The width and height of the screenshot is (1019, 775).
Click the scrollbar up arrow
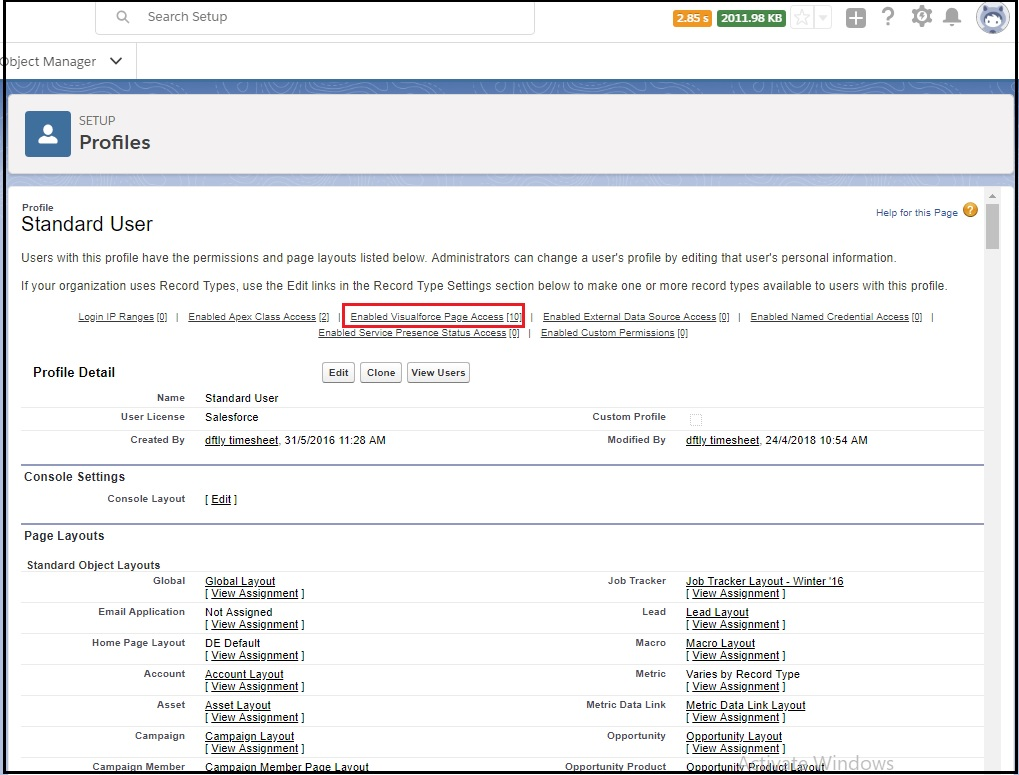(992, 196)
